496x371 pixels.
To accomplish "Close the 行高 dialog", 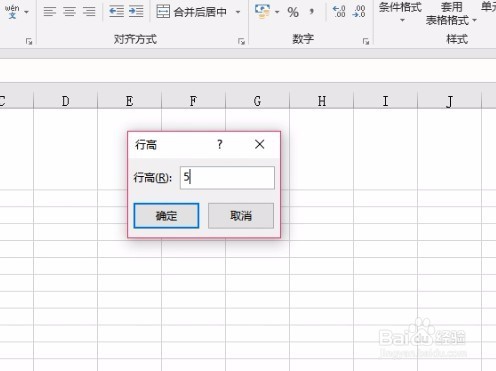I will tap(260, 144).
